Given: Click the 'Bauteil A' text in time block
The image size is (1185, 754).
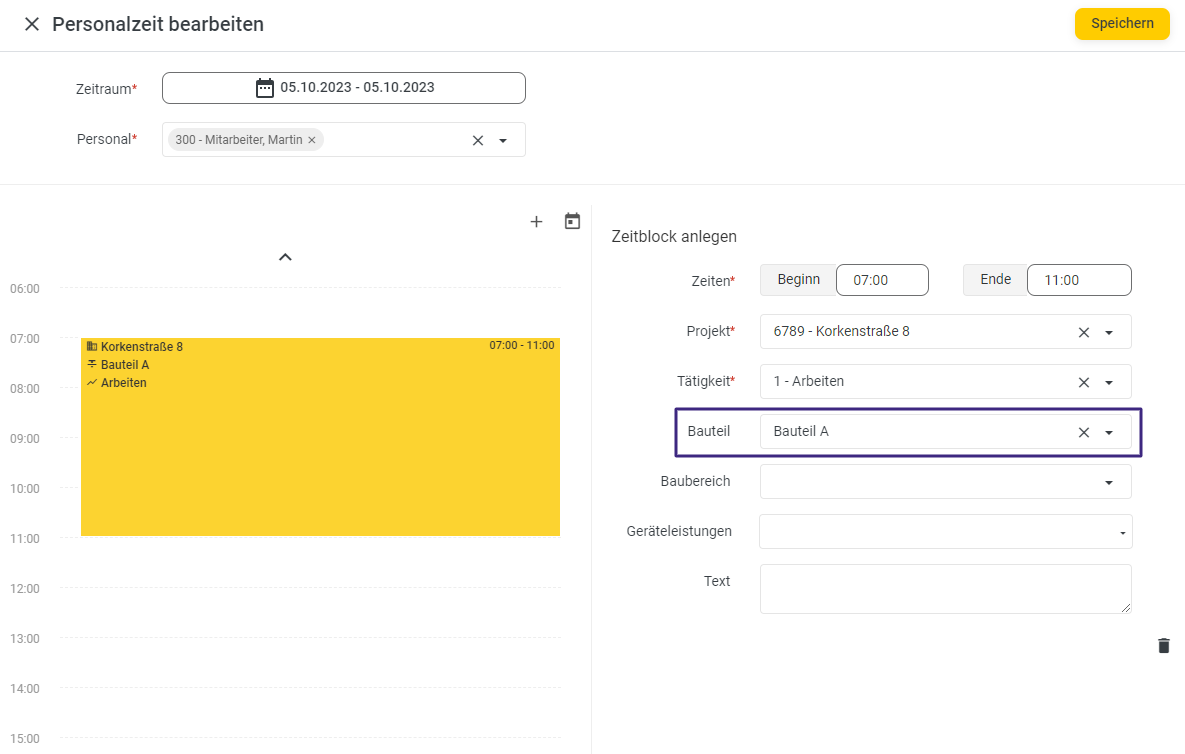Looking at the screenshot, I should point(125,365).
